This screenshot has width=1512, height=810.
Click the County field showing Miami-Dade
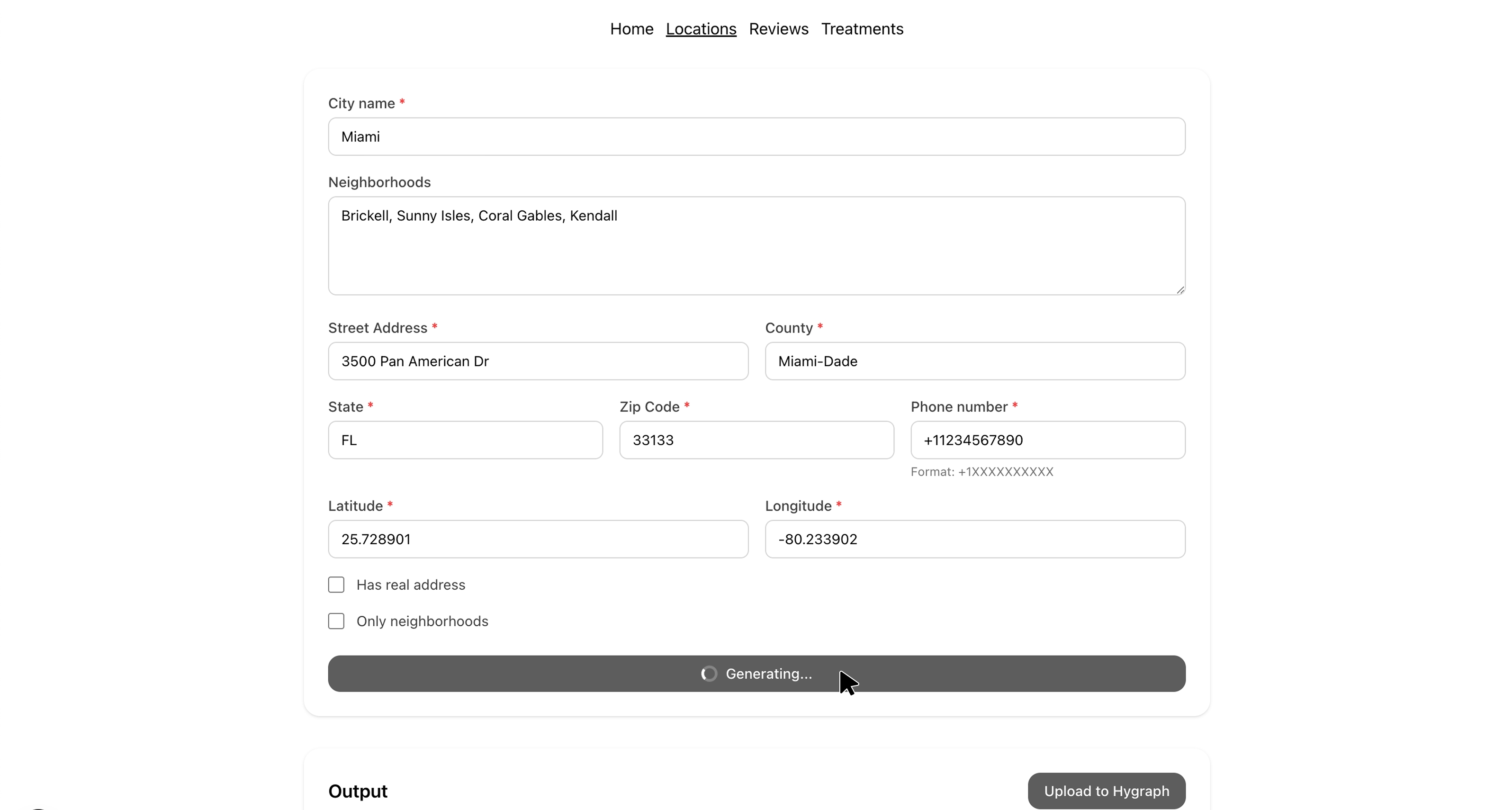pos(974,361)
